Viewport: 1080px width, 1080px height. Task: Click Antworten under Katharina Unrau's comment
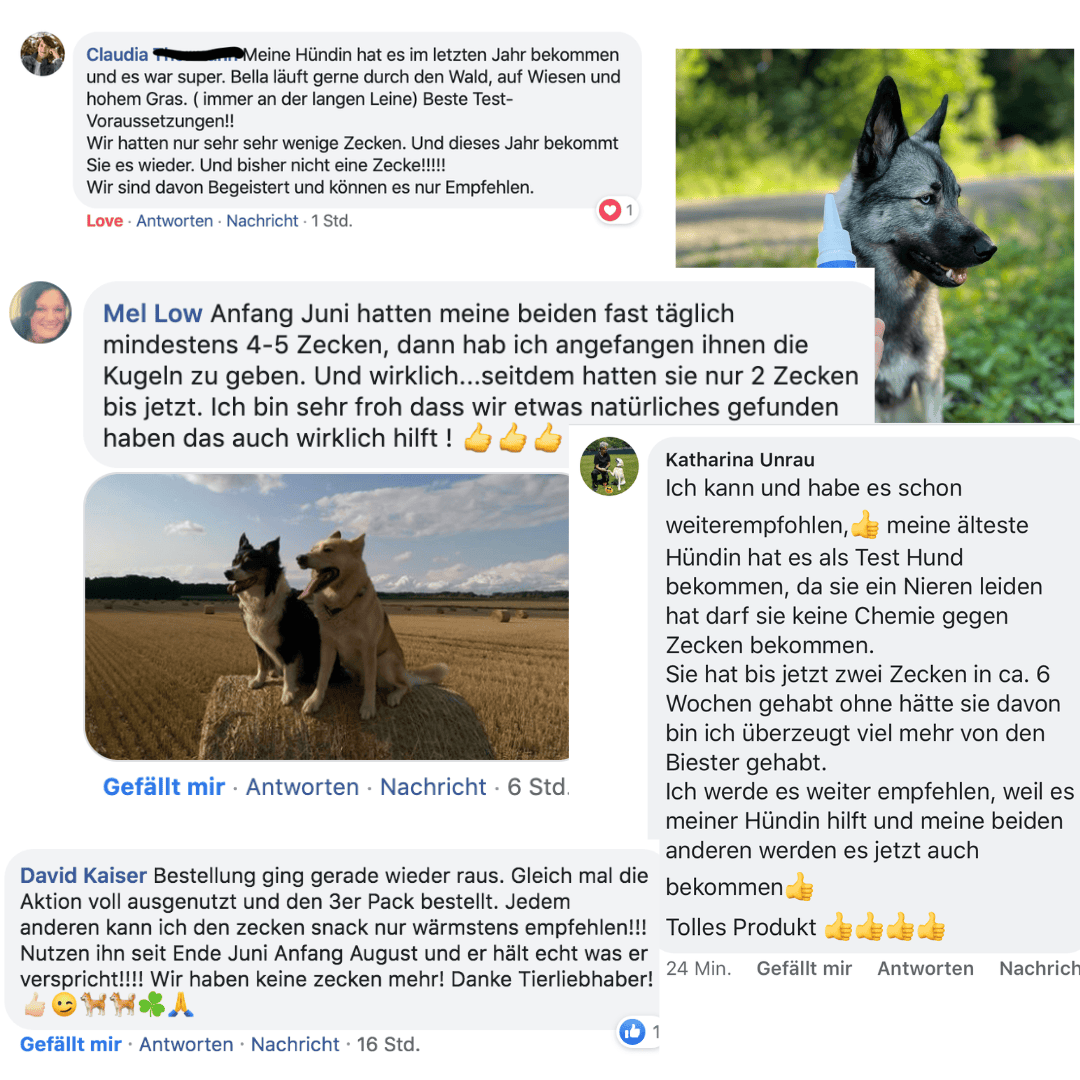coord(925,968)
